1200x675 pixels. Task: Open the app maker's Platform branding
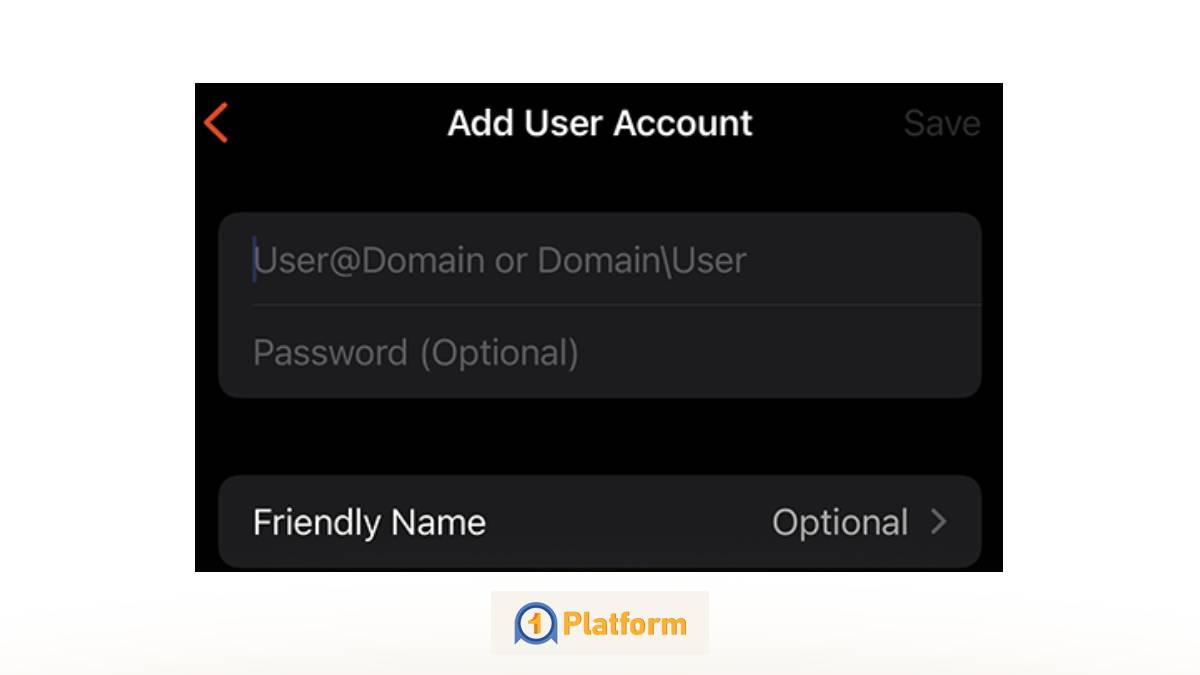tap(600, 622)
